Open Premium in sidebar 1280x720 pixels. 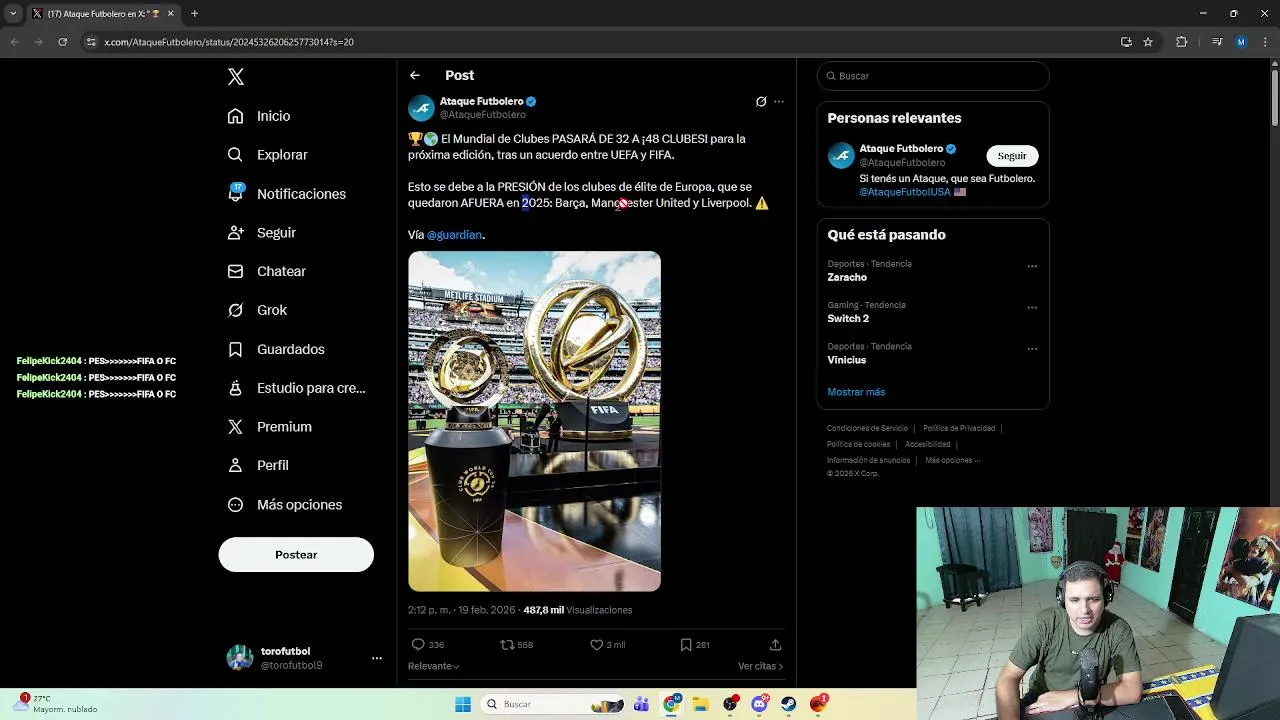[269, 427]
